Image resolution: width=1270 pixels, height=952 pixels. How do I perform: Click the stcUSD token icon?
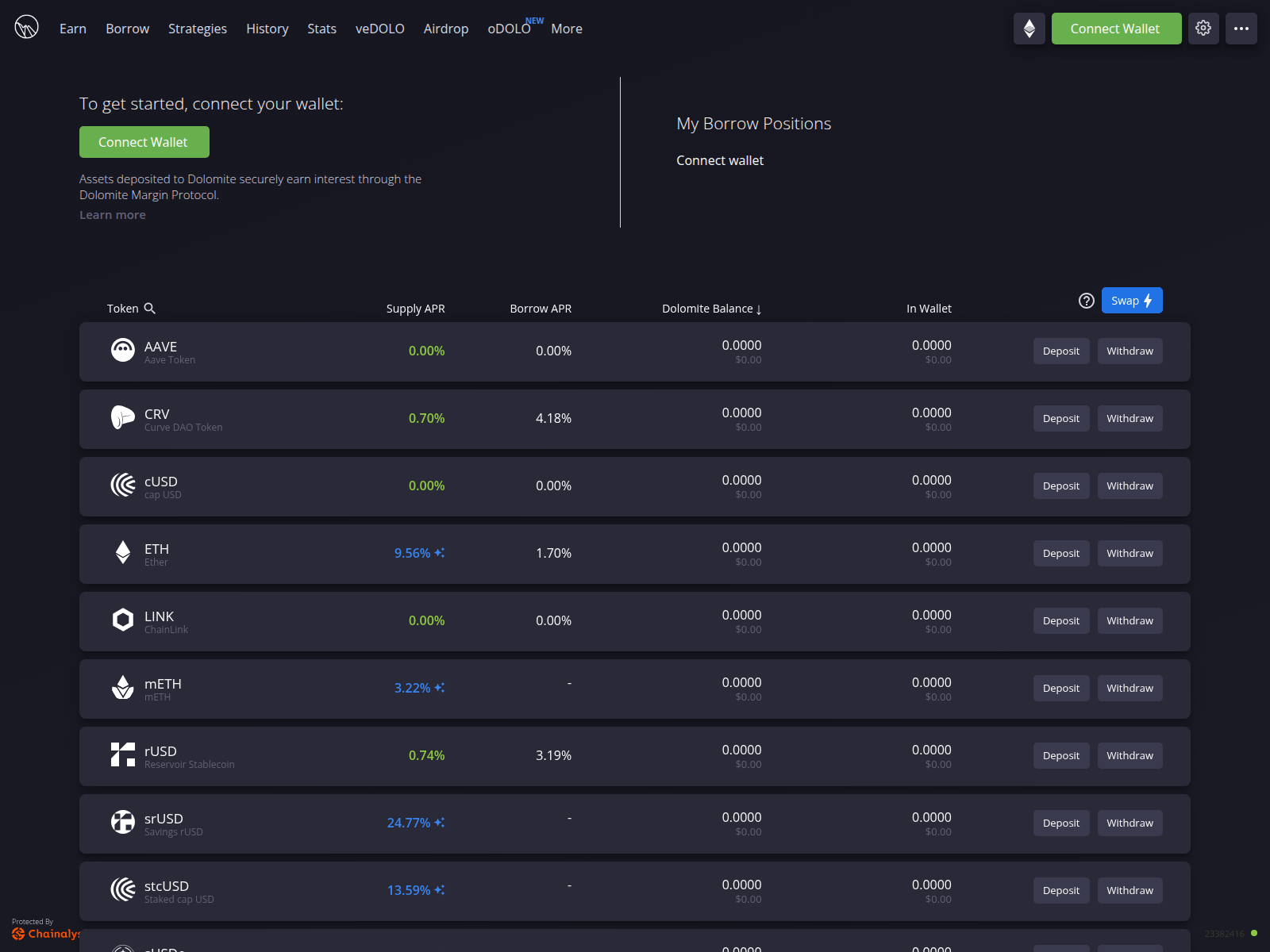click(123, 889)
